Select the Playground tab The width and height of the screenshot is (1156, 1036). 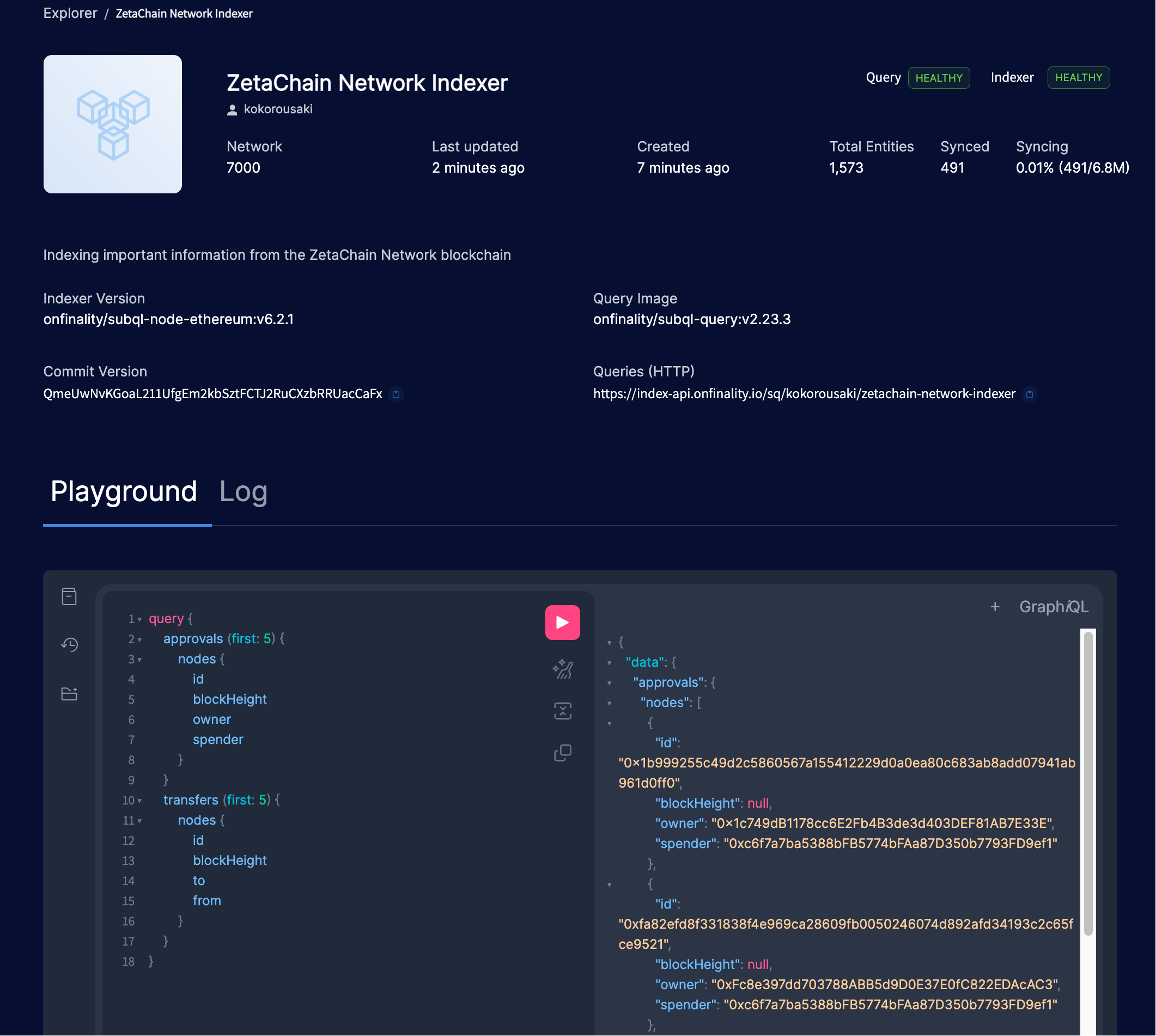[124, 491]
